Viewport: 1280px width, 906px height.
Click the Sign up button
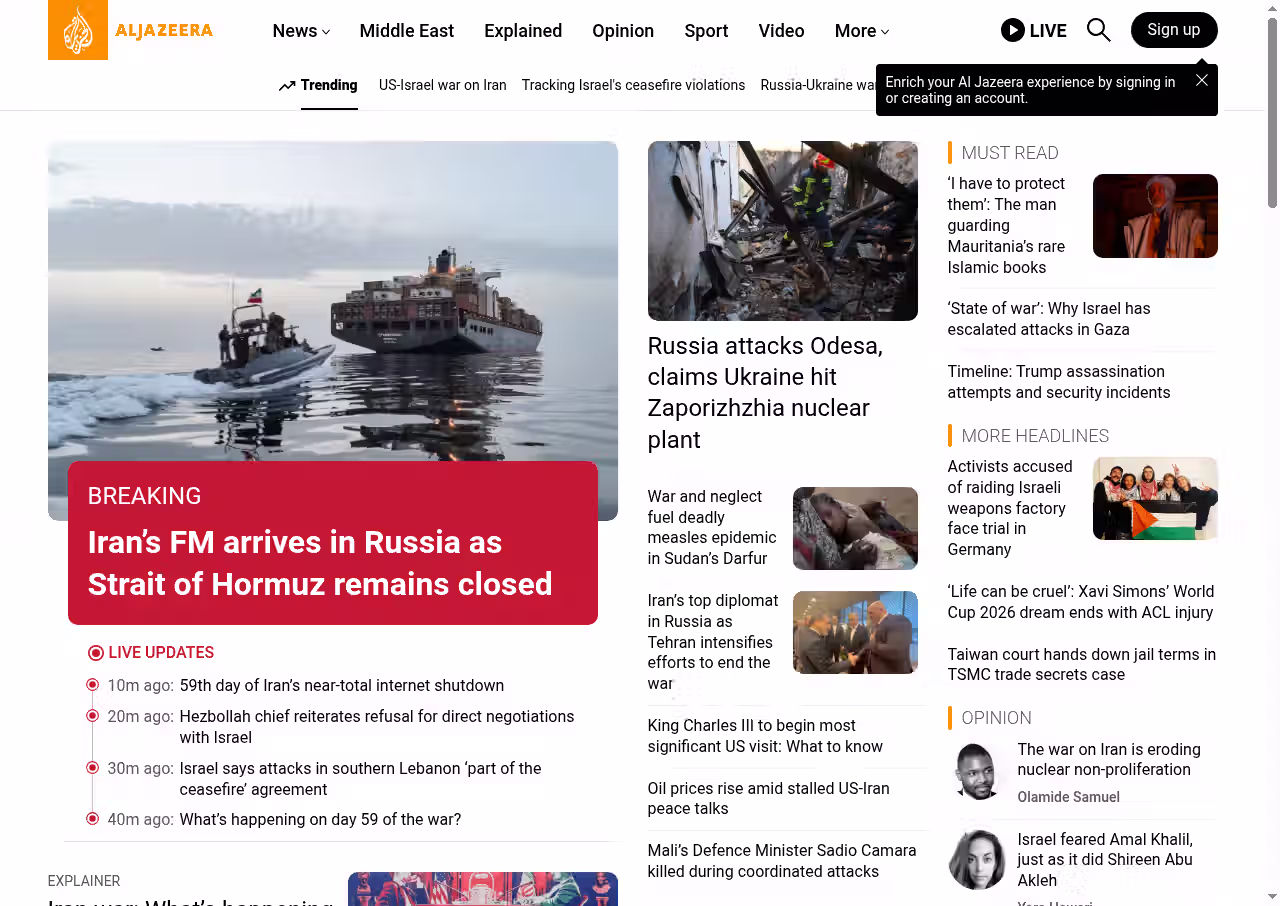(x=1174, y=30)
